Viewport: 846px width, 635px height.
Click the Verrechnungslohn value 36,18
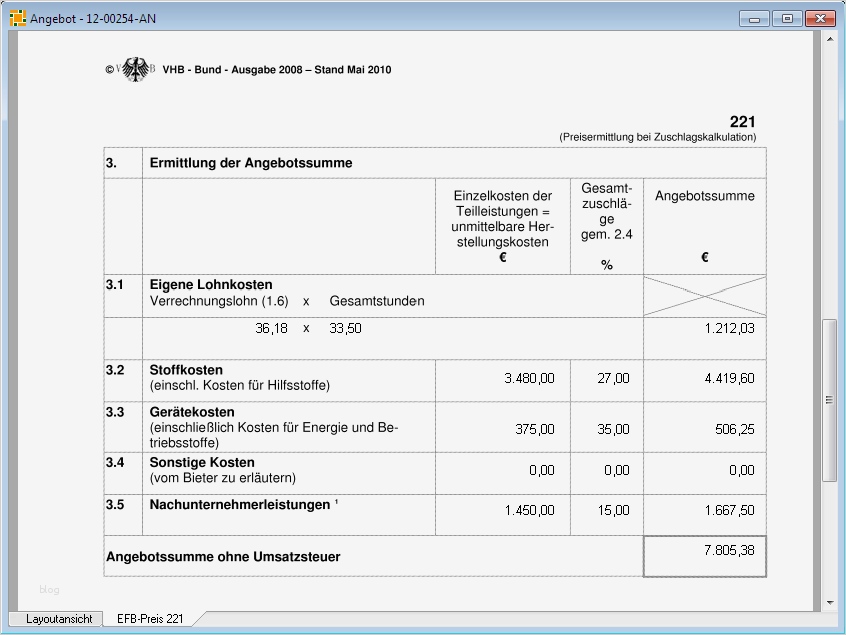pos(271,328)
